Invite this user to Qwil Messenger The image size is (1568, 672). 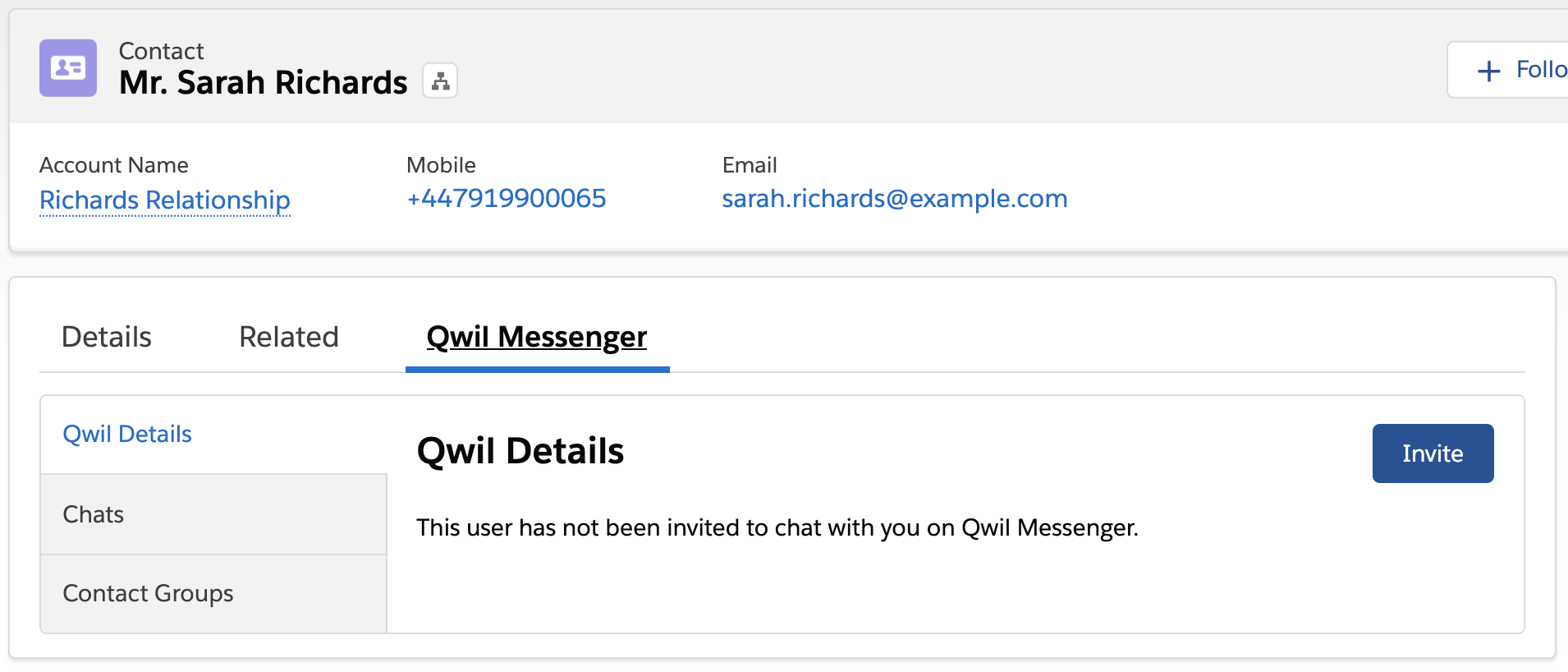point(1433,453)
